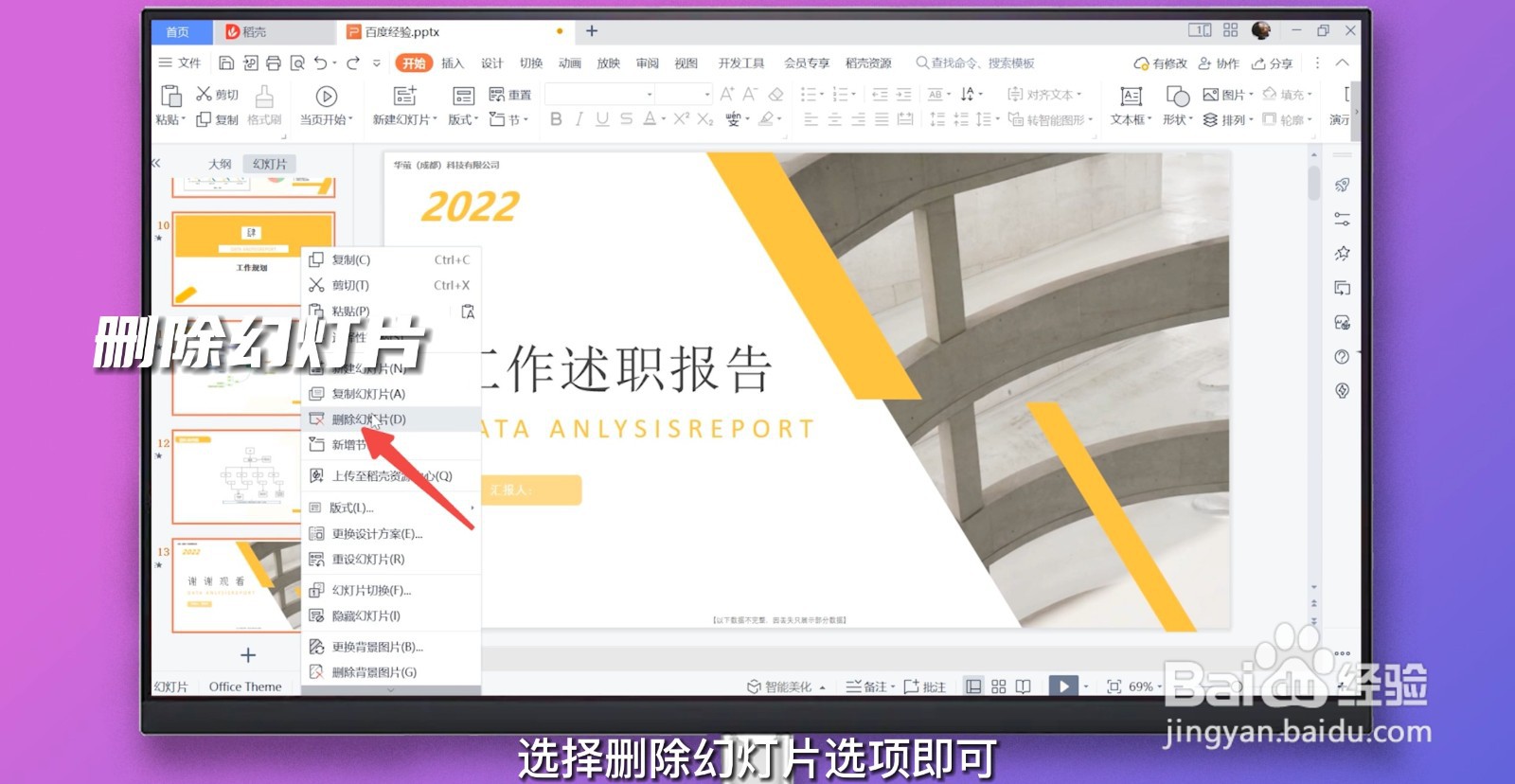Undo the last action
The height and width of the screenshot is (784, 1515).
[x=321, y=63]
